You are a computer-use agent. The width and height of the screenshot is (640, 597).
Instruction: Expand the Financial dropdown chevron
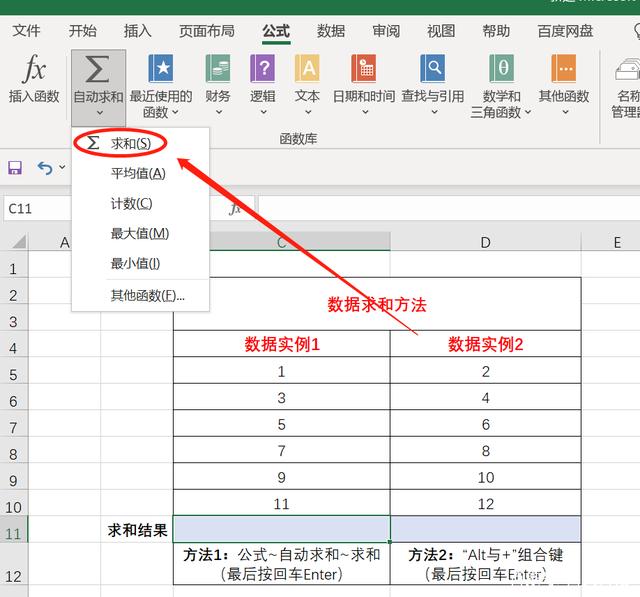[219, 112]
